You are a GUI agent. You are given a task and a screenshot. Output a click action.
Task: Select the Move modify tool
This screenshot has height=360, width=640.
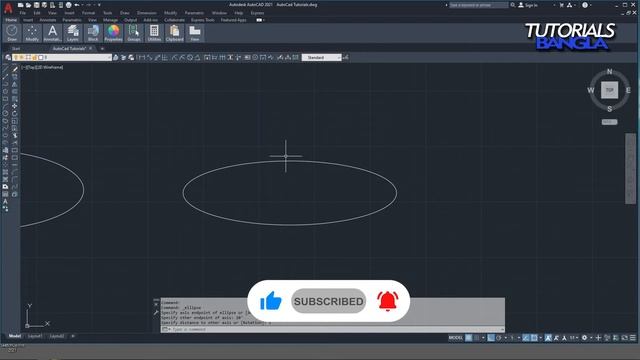(x=15, y=106)
